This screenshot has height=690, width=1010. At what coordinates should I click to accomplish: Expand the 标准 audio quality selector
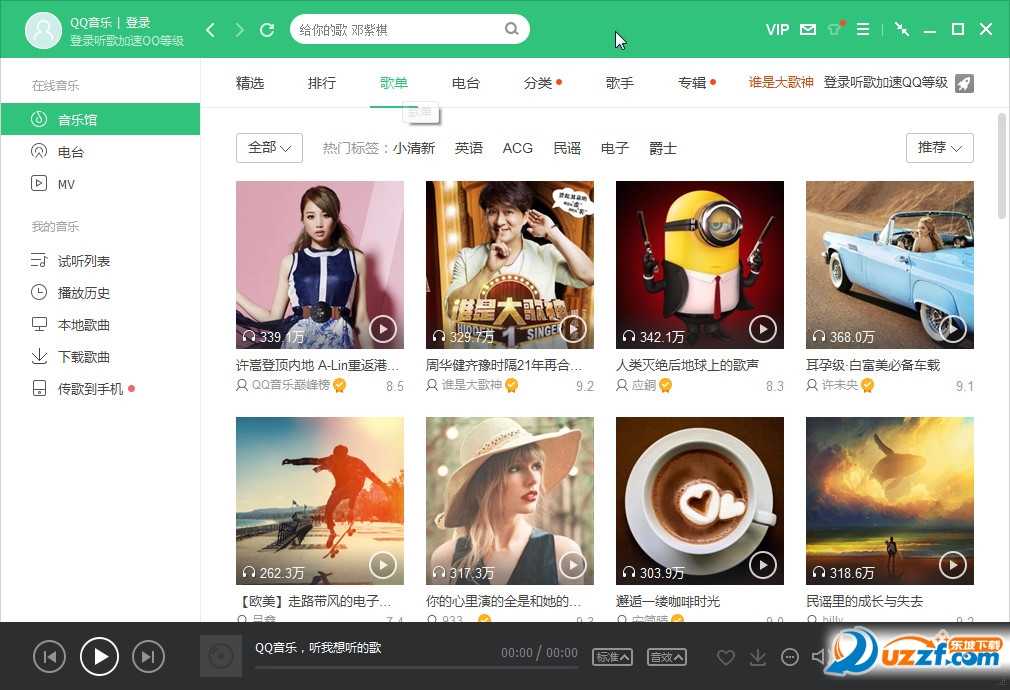tap(612, 657)
